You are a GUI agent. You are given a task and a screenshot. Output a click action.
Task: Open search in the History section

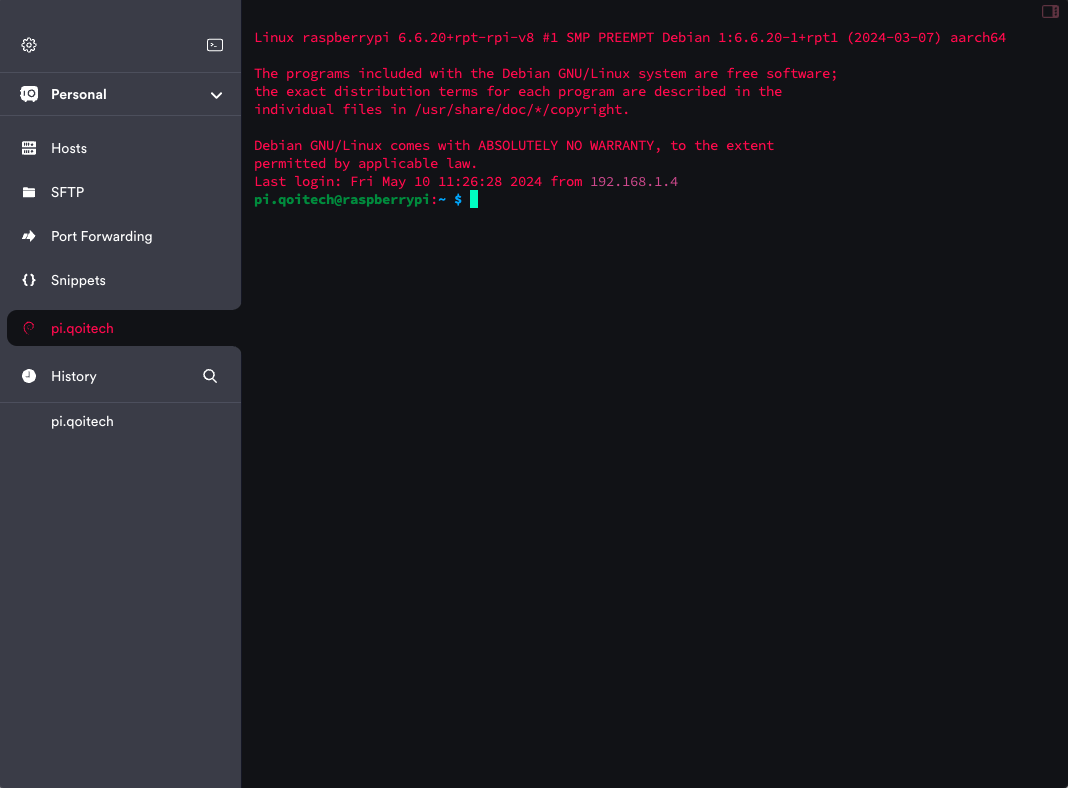click(x=210, y=375)
